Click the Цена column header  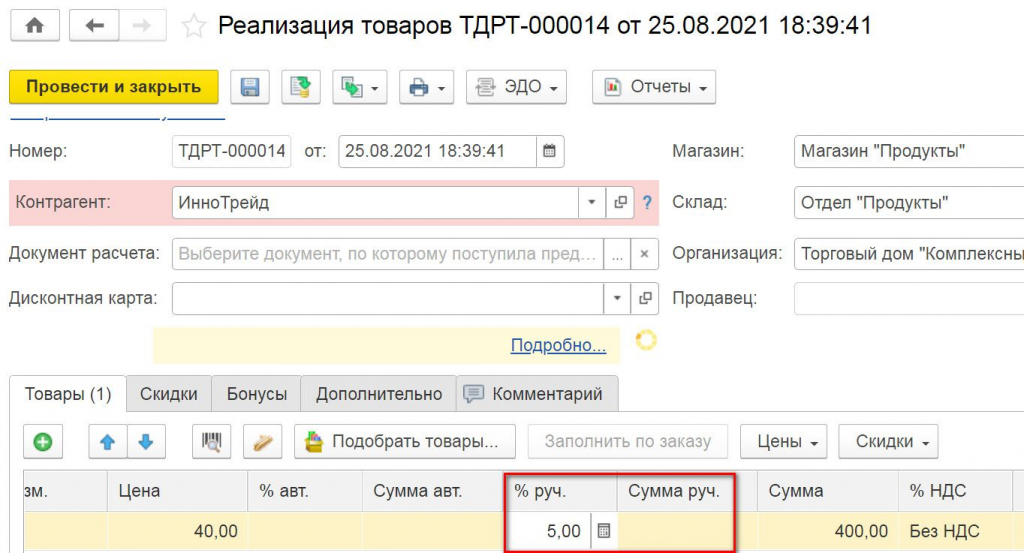point(177,491)
